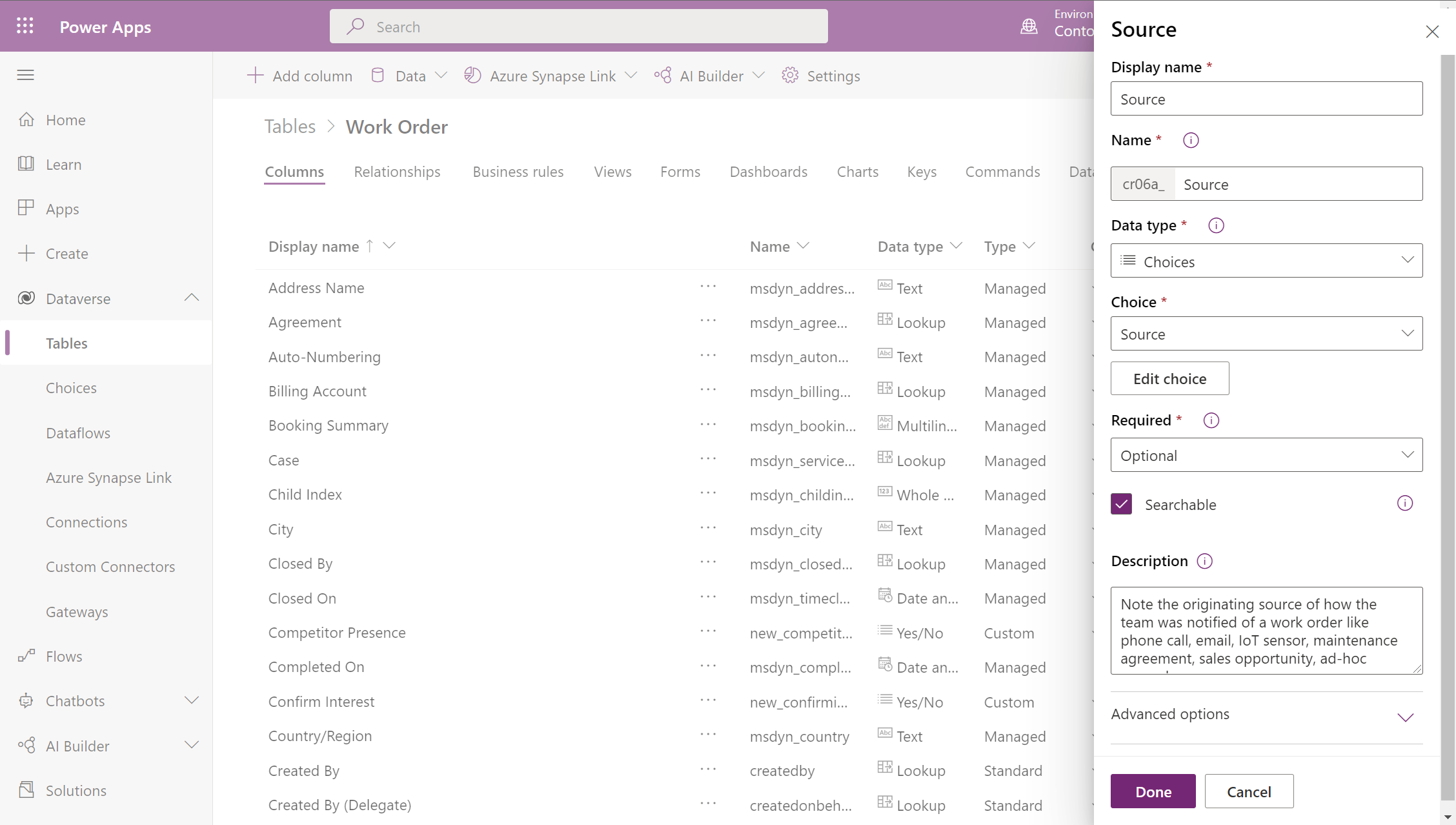Click the Flows icon in sidebar
Image resolution: width=1456 pixels, height=825 pixels.
26,656
